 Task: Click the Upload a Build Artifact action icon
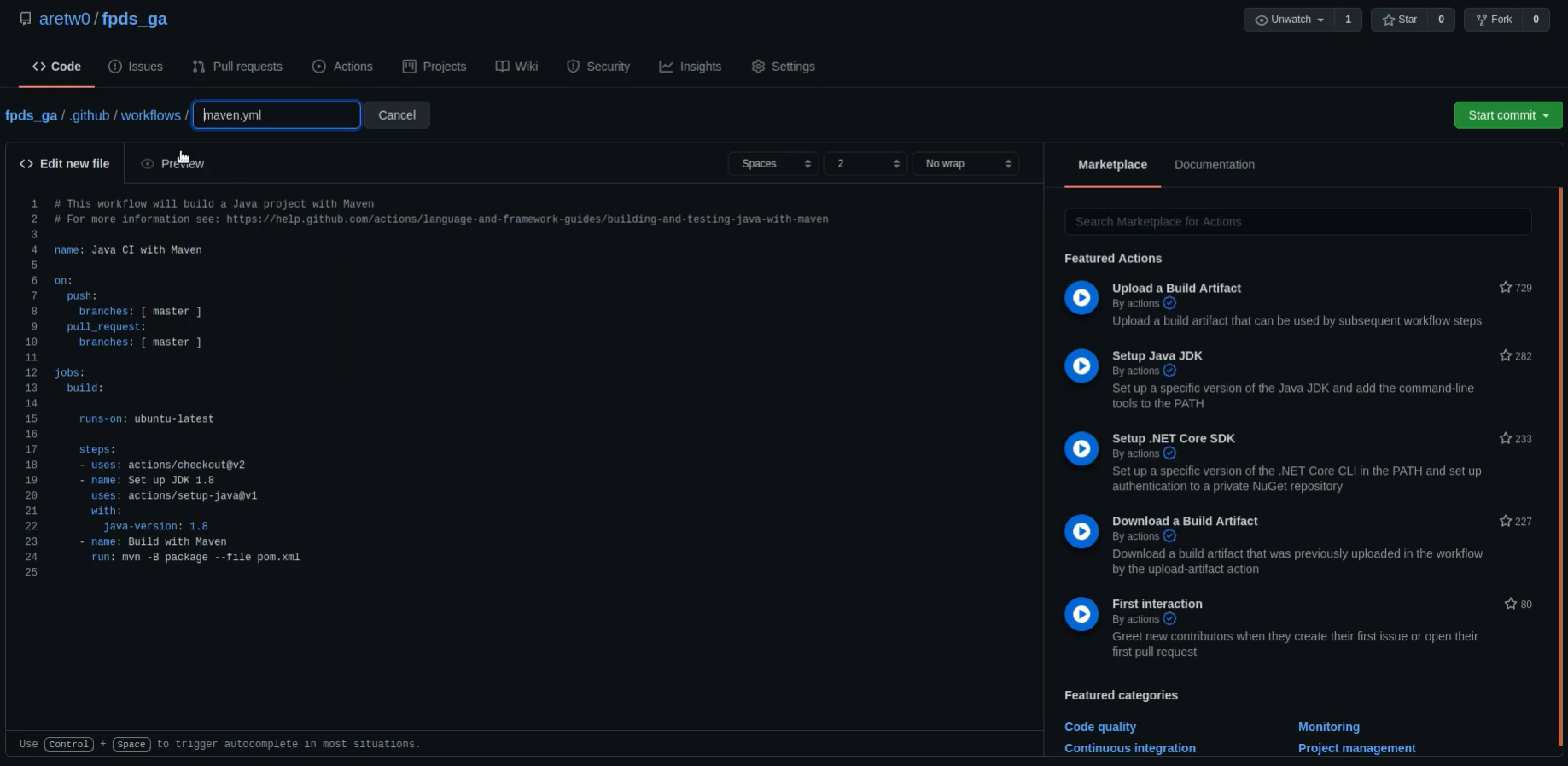[x=1081, y=298]
